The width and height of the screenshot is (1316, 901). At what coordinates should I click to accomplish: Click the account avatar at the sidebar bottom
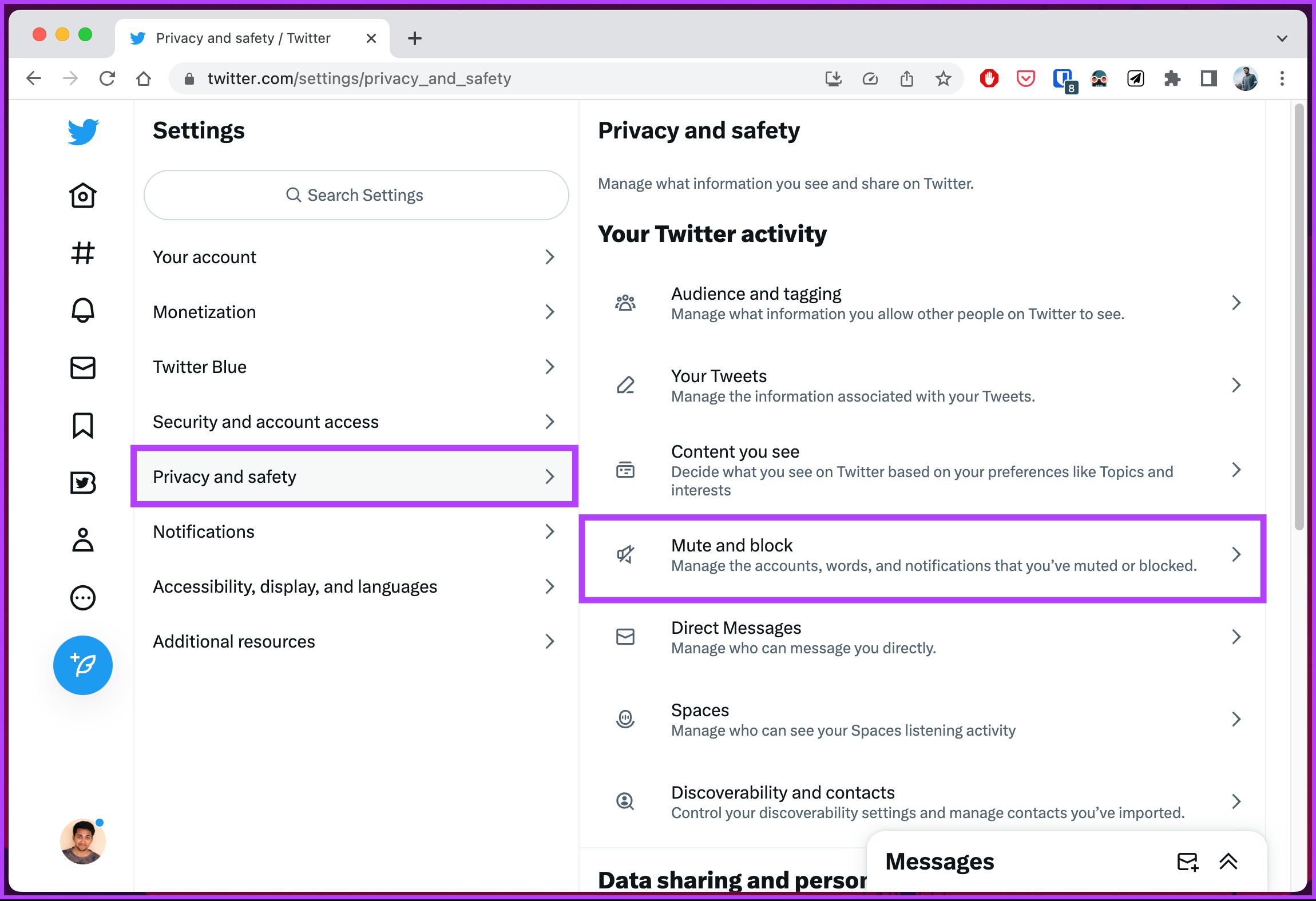pyautogui.click(x=83, y=841)
